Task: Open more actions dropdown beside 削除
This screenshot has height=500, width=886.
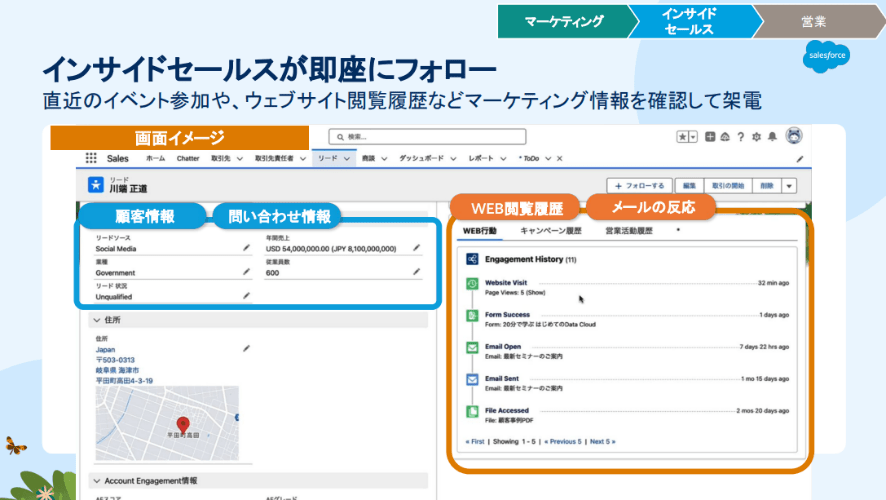Action: click(789, 186)
